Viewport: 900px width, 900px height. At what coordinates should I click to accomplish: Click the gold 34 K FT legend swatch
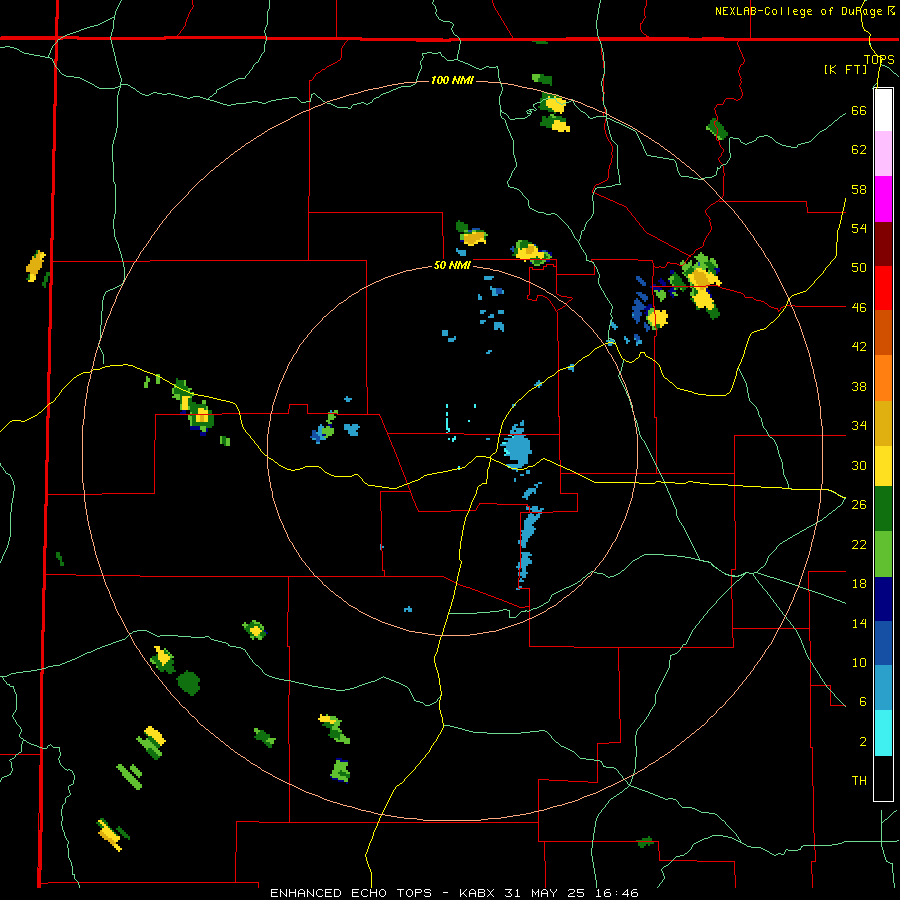point(883,423)
